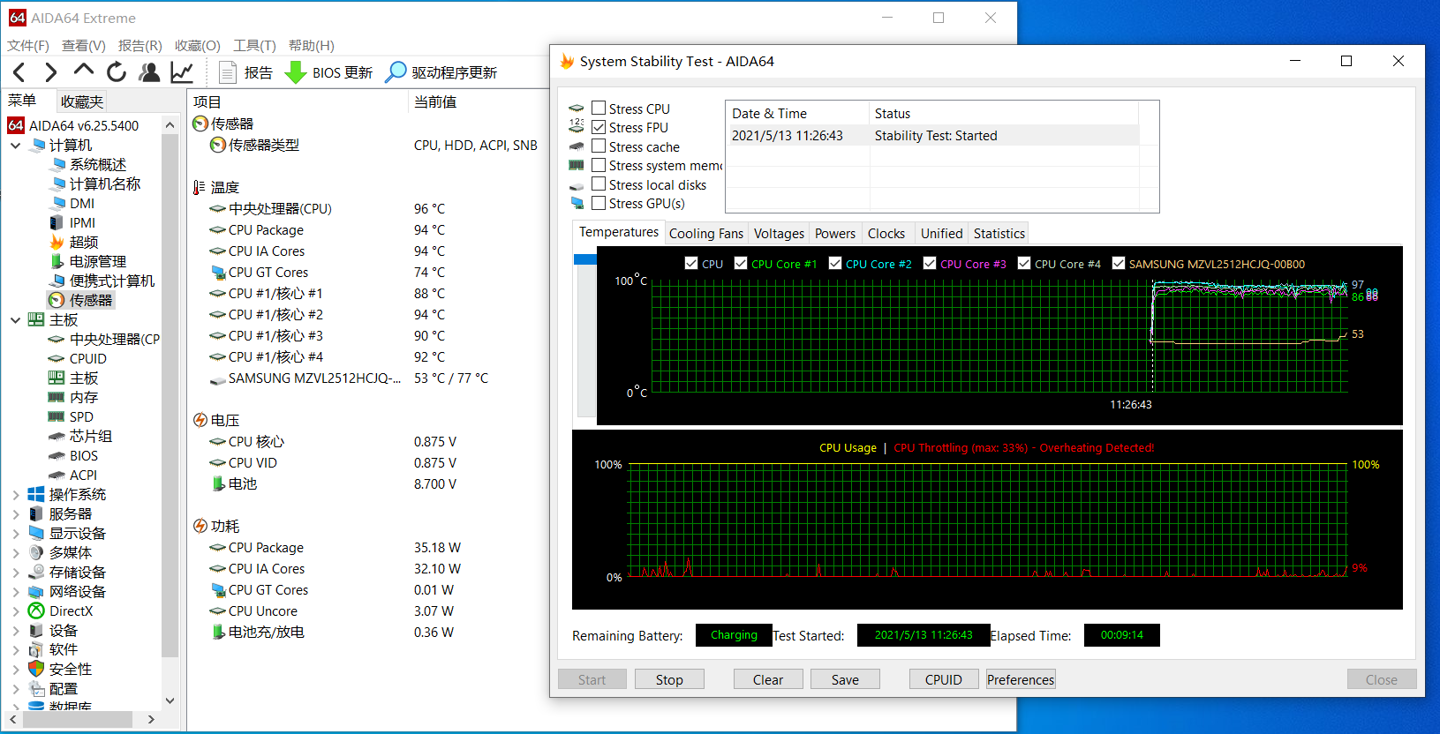
Task: Select the 便携式计算机 tree item
Action: coord(102,281)
